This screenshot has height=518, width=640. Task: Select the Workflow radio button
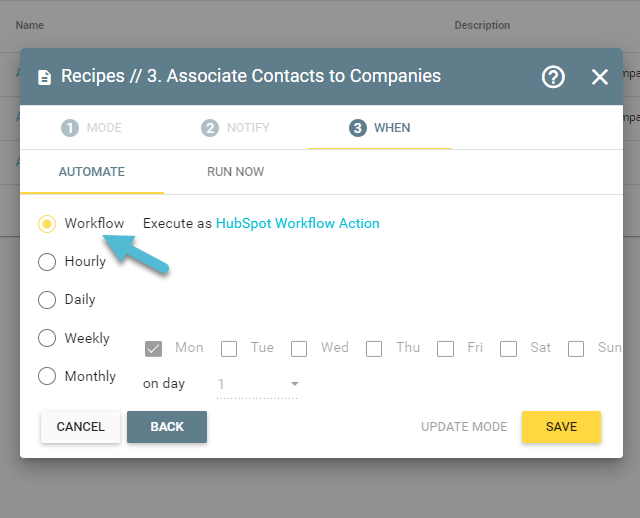(x=47, y=224)
